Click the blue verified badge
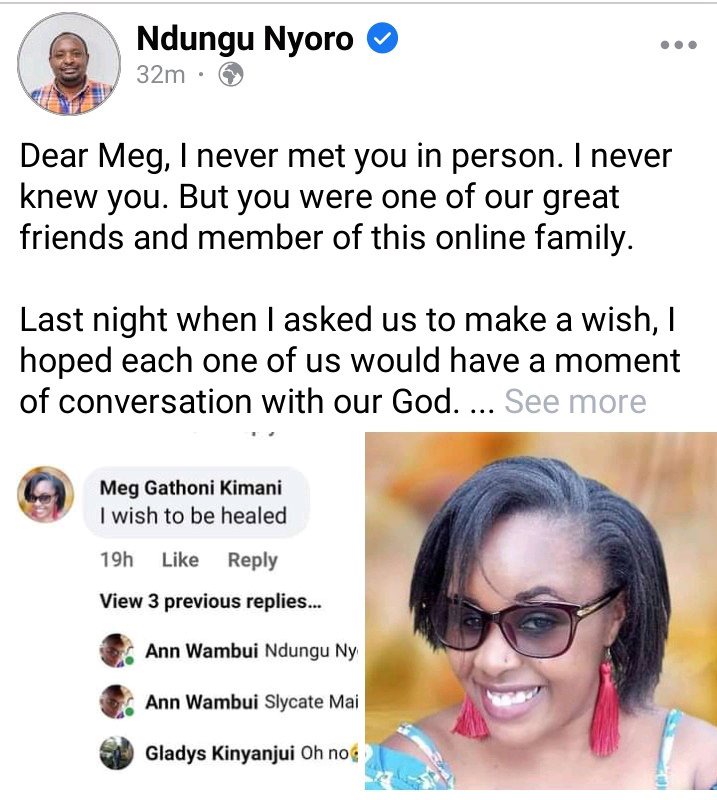The height and width of the screenshot is (800, 717). 383,39
